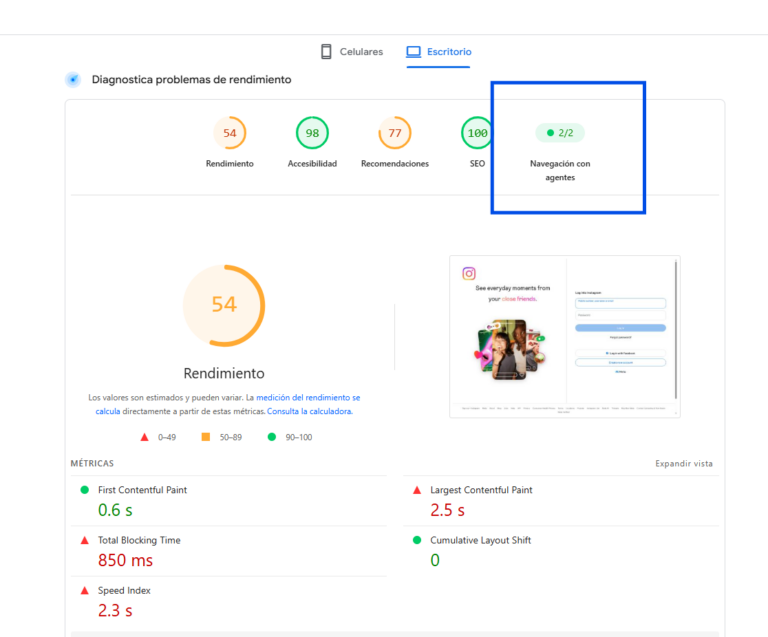This screenshot has width=768, height=637.
Task: Click the red triangle 0–49 legend icon
Action: 144,437
